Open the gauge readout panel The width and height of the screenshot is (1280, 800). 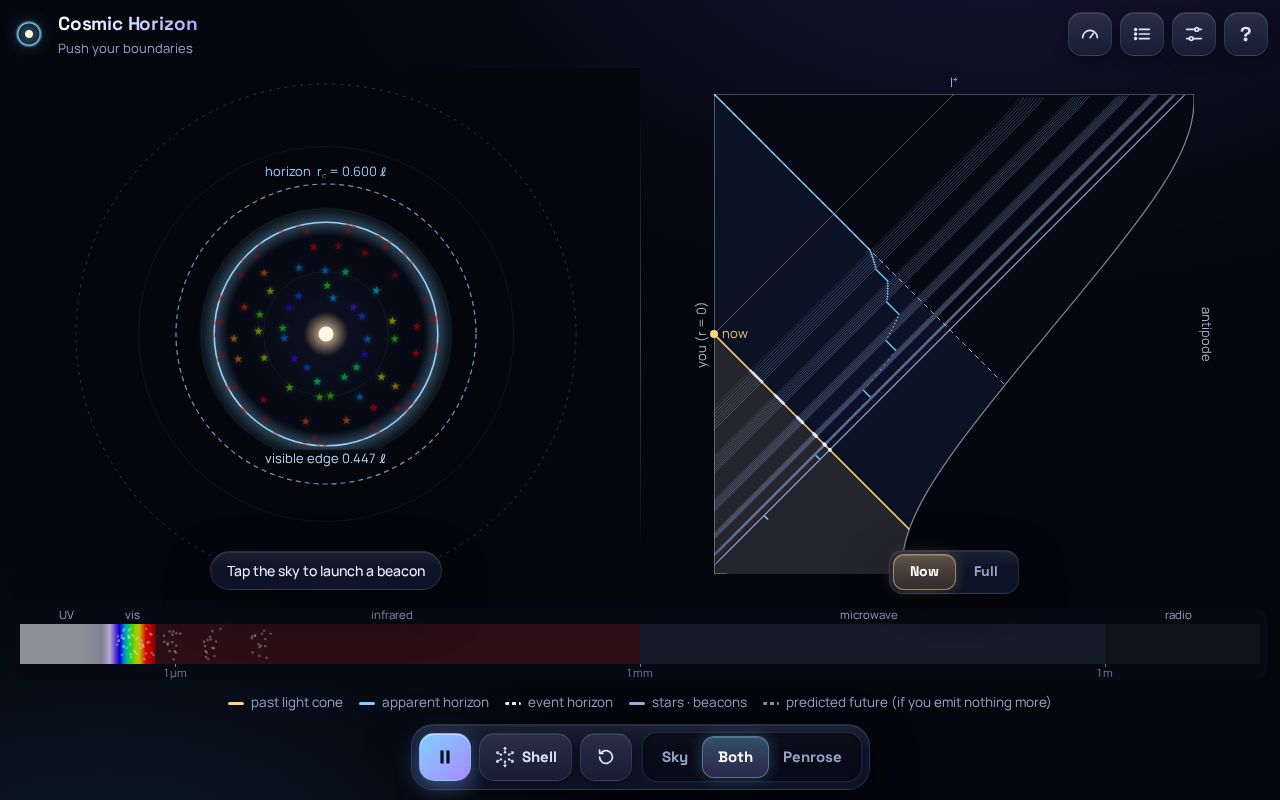(x=1090, y=34)
